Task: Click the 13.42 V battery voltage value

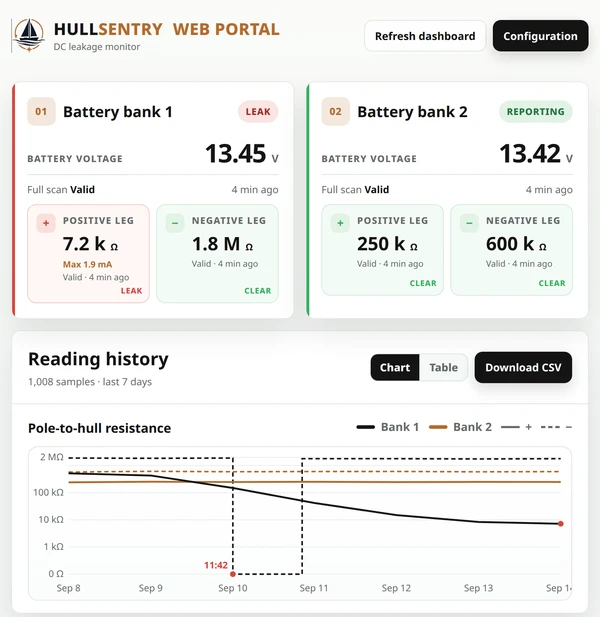Action: point(536,153)
